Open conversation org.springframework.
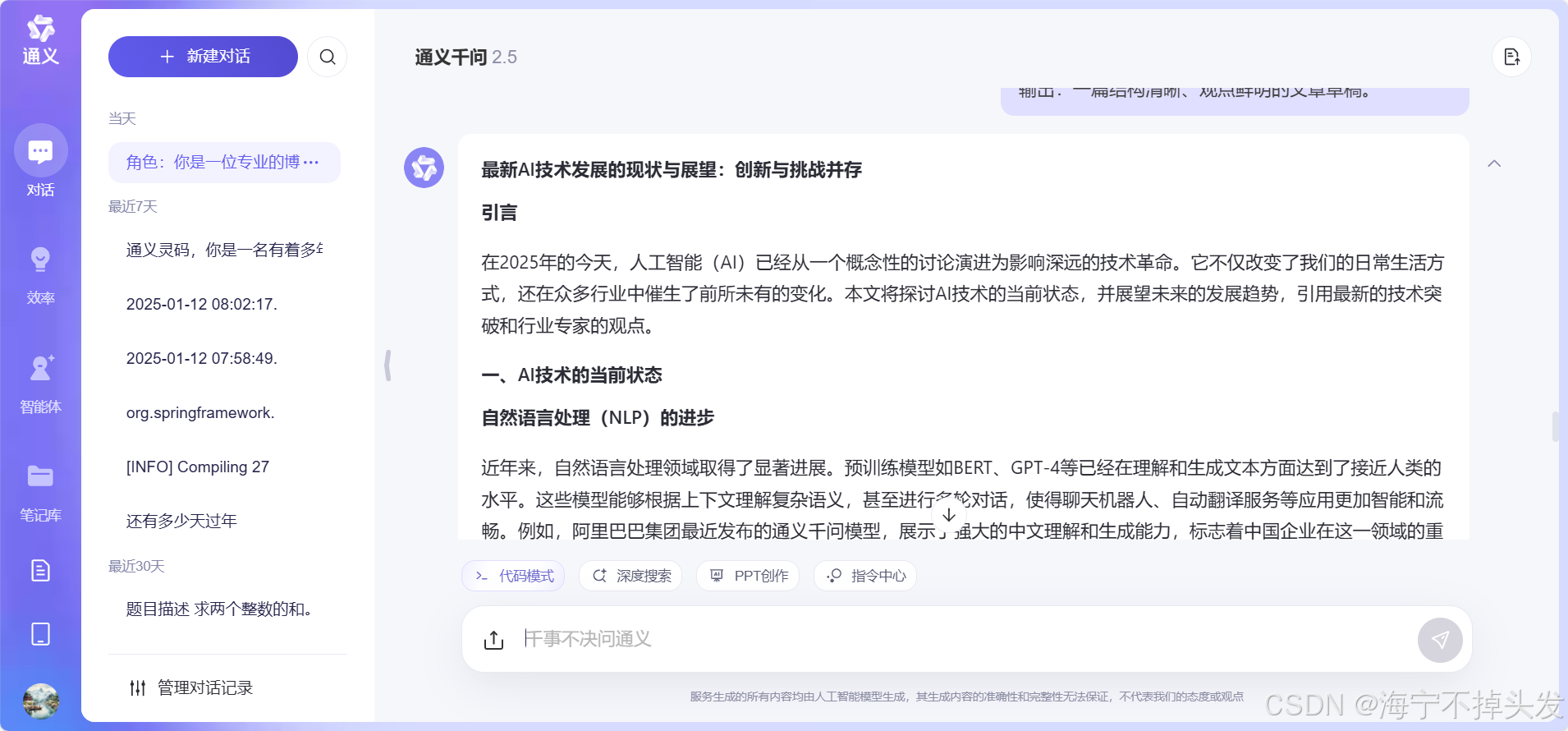 coord(224,412)
